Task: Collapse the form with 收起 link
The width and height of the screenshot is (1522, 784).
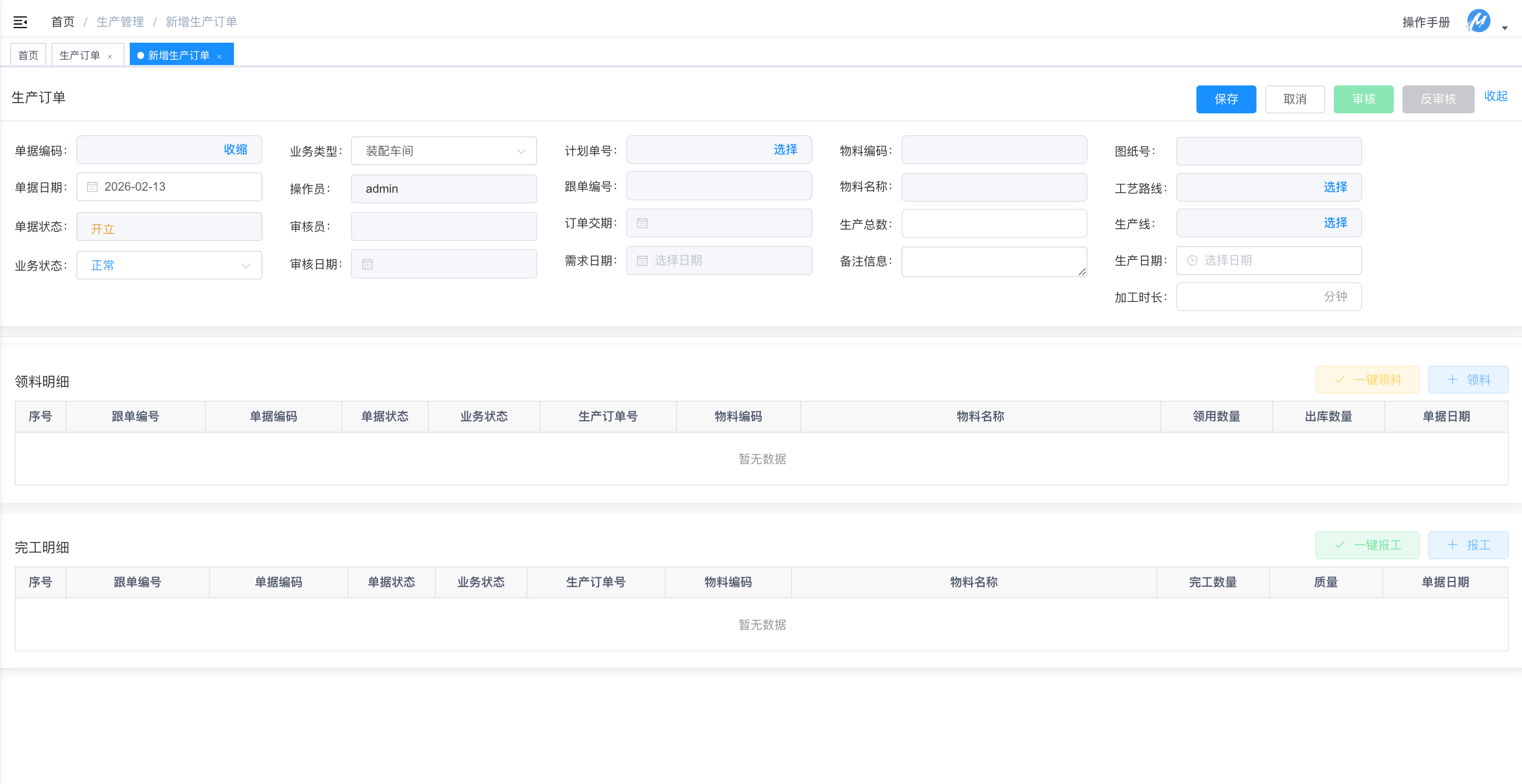Action: tap(1496, 96)
